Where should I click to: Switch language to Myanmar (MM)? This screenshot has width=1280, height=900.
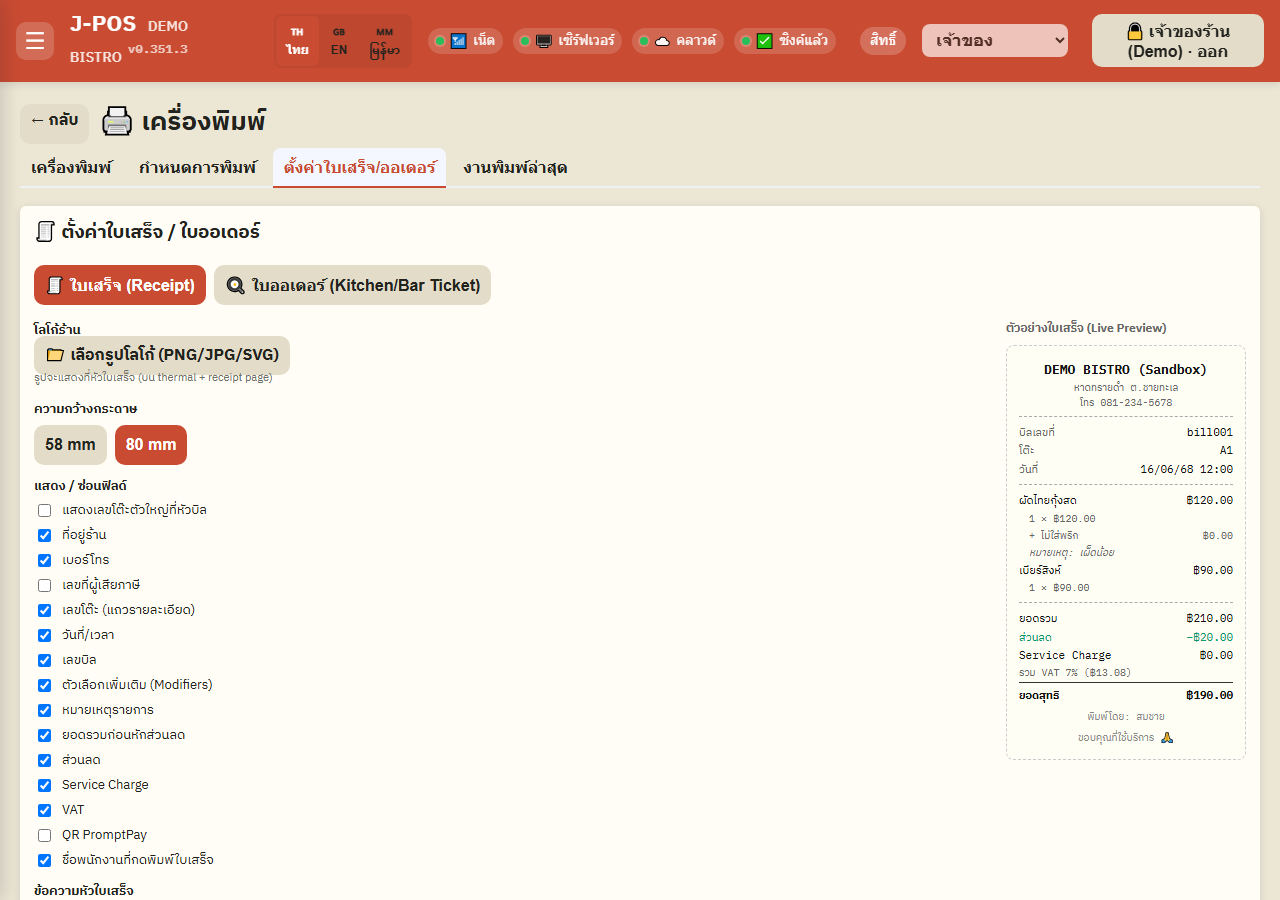[384, 41]
